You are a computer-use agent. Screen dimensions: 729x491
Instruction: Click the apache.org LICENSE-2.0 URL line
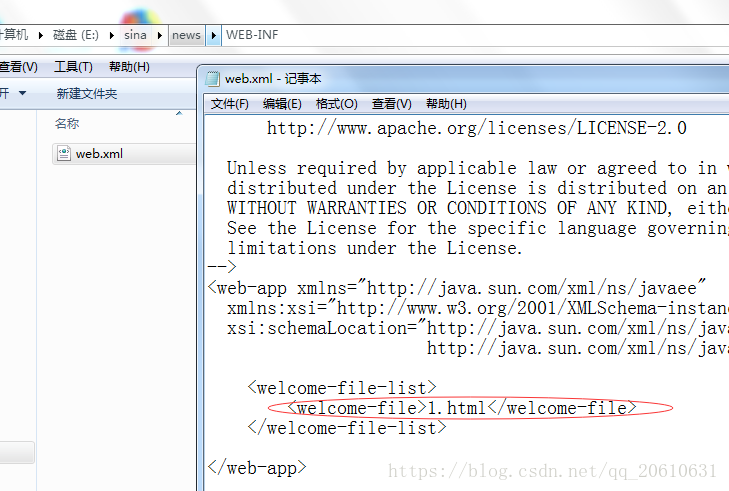[x=477, y=128]
